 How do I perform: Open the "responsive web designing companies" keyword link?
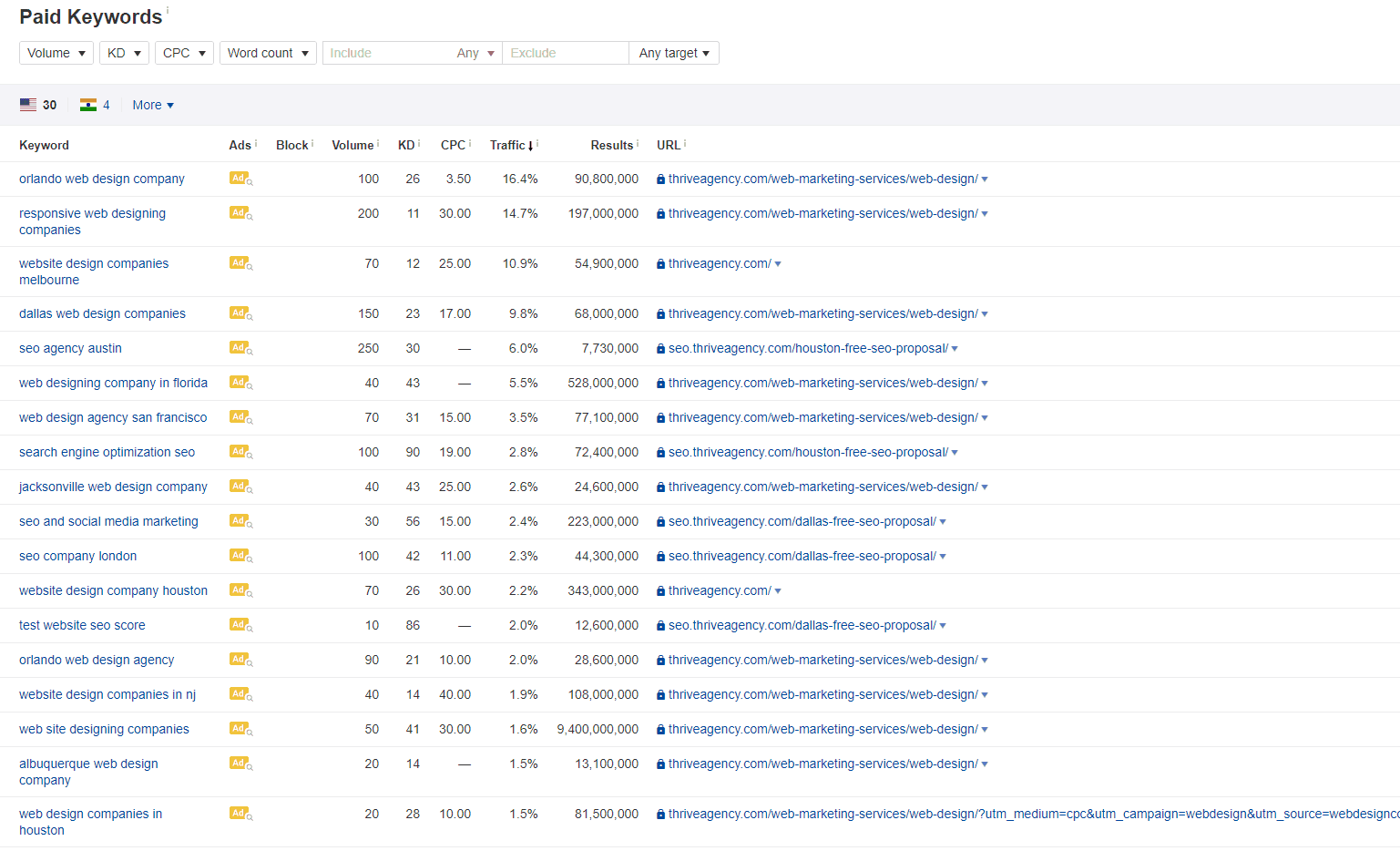point(92,213)
